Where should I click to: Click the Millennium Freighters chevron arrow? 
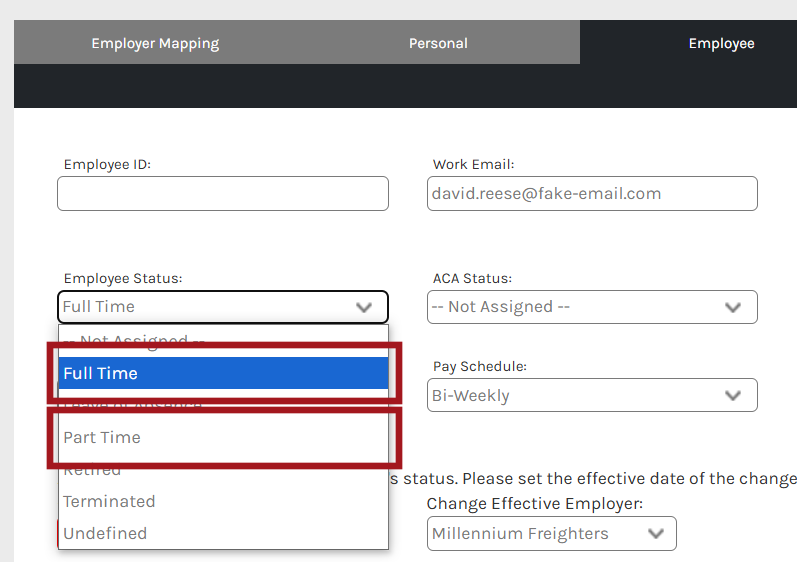(x=656, y=534)
